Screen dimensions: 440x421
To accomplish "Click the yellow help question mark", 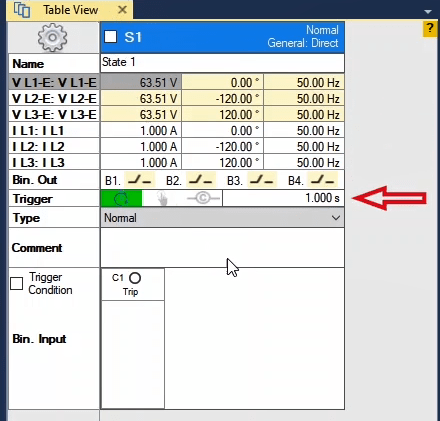I will tap(430, 29).
